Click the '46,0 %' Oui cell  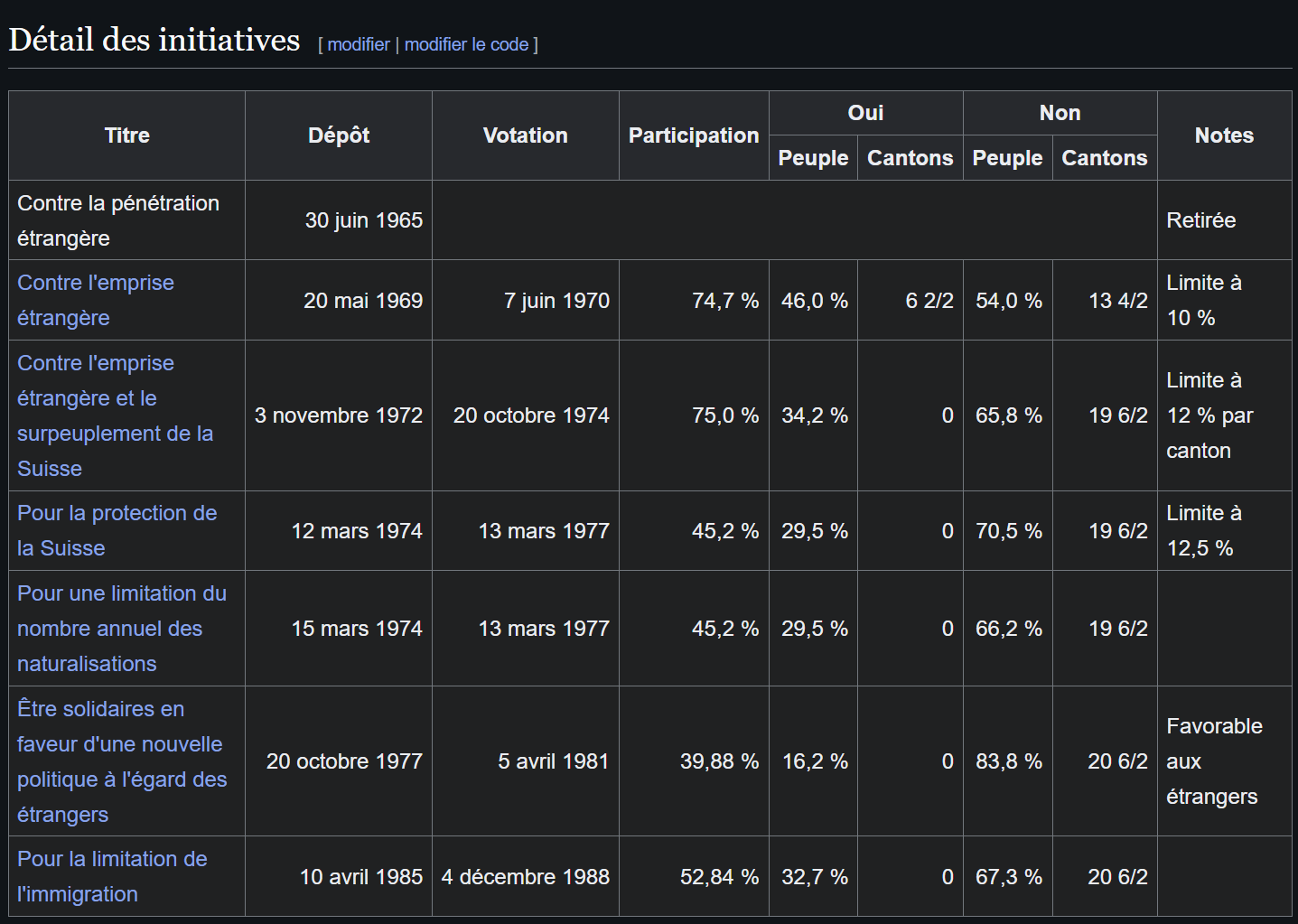[814, 301]
